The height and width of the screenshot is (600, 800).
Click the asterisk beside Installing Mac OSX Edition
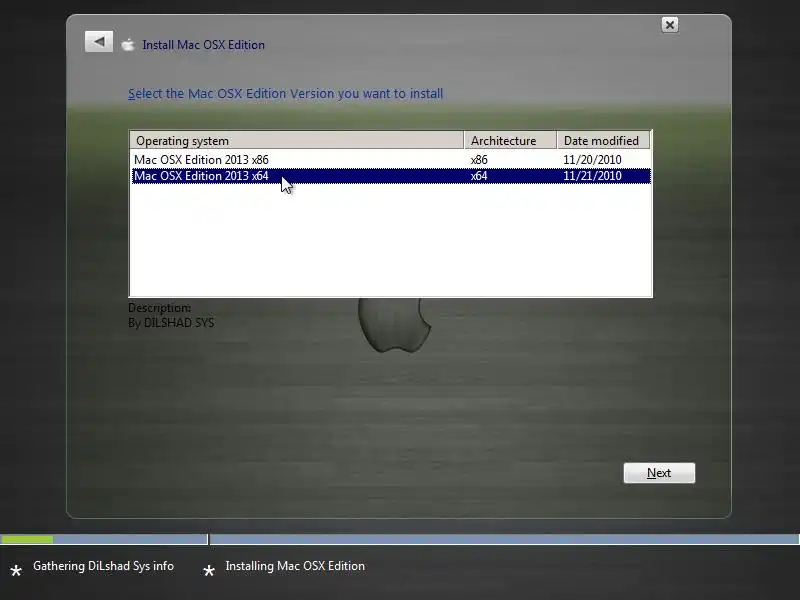coord(209,571)
